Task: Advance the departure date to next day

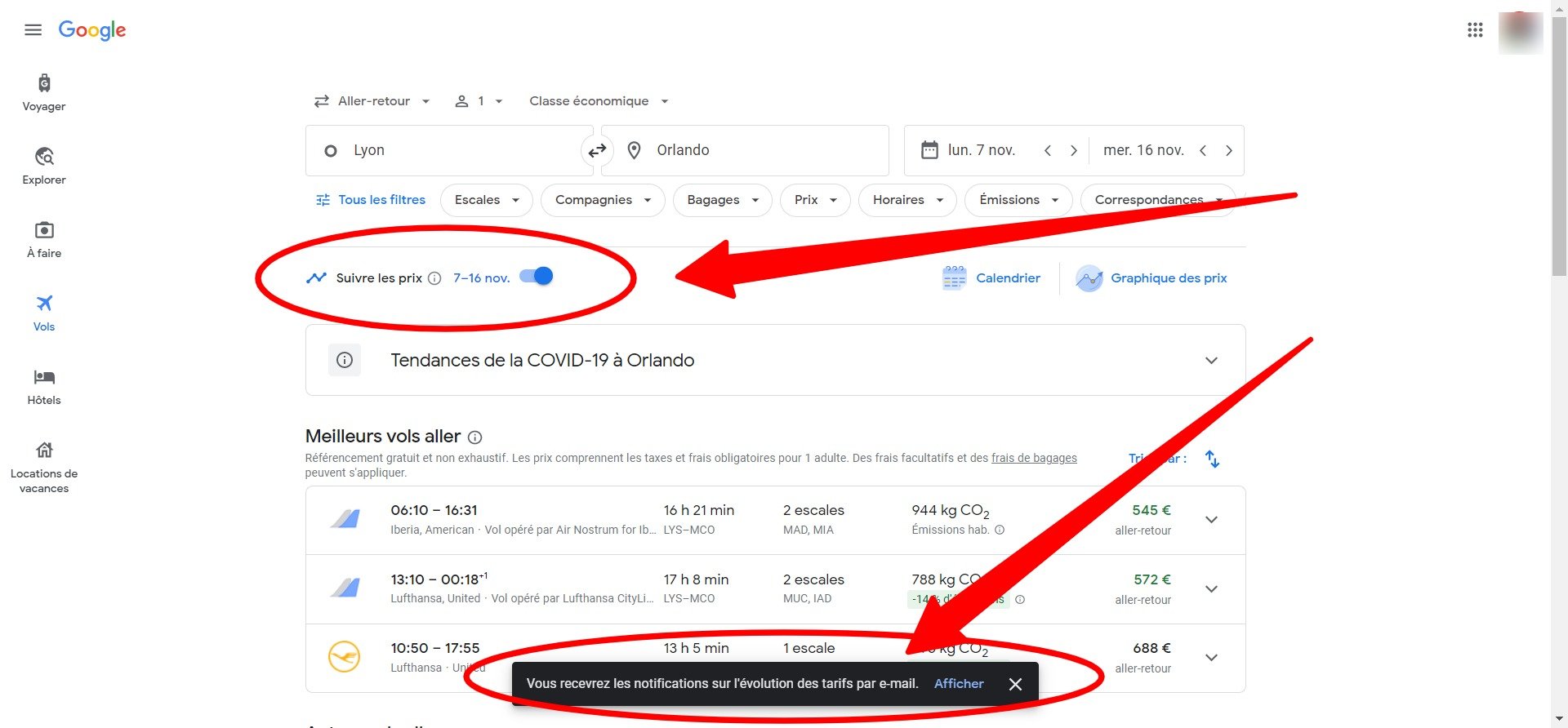Action: (1073, 150)
